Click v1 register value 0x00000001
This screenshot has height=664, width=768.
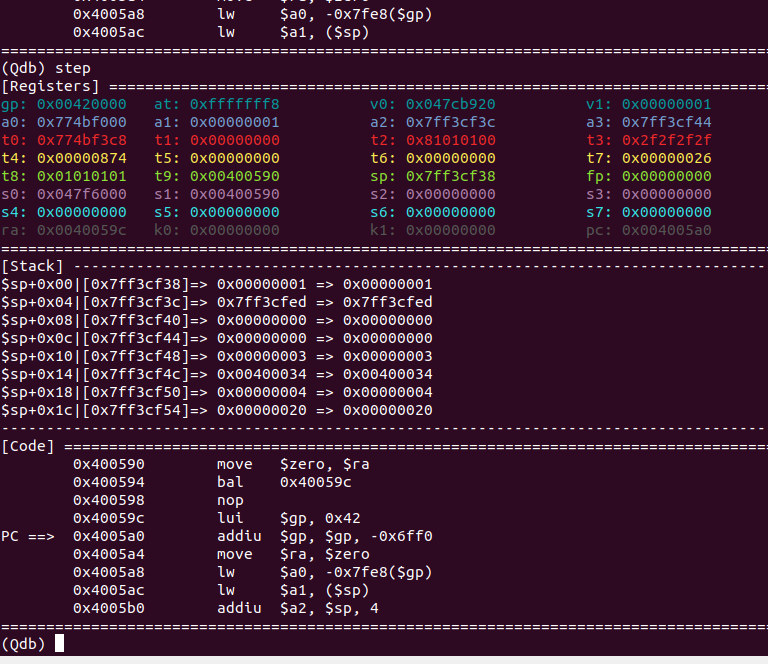tap(667, 104)
